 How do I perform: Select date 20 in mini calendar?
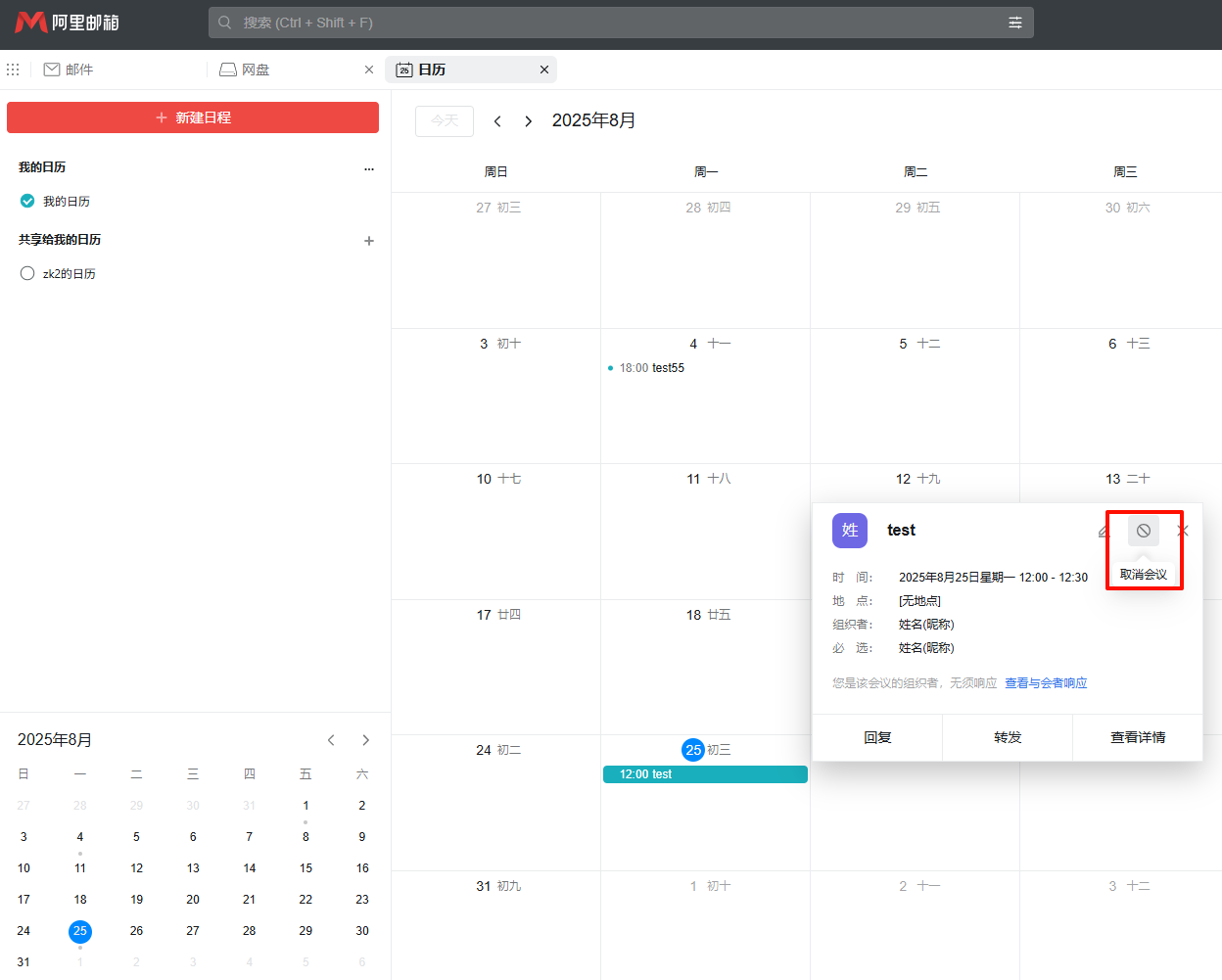pyautogui.click(x=193, y=900)
